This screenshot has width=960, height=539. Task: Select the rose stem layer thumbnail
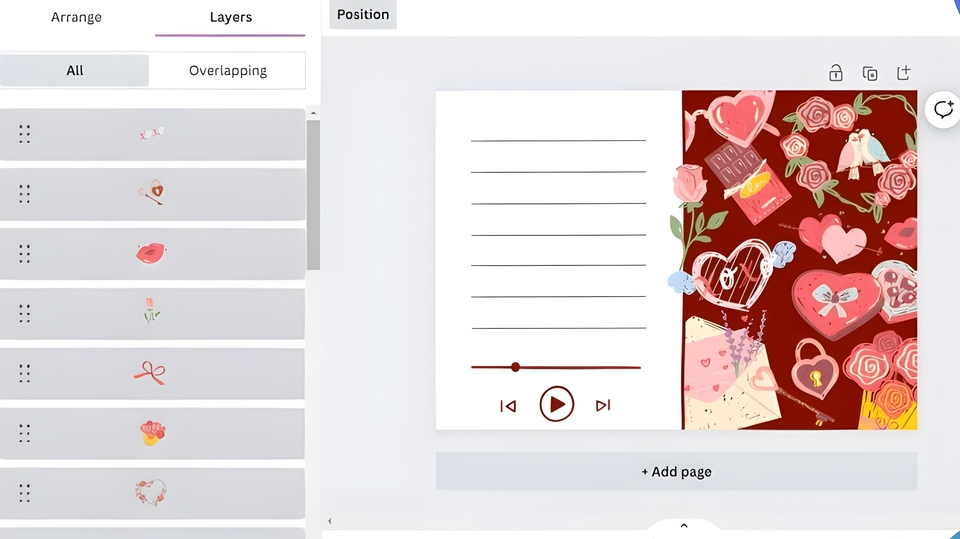[151, 311]
